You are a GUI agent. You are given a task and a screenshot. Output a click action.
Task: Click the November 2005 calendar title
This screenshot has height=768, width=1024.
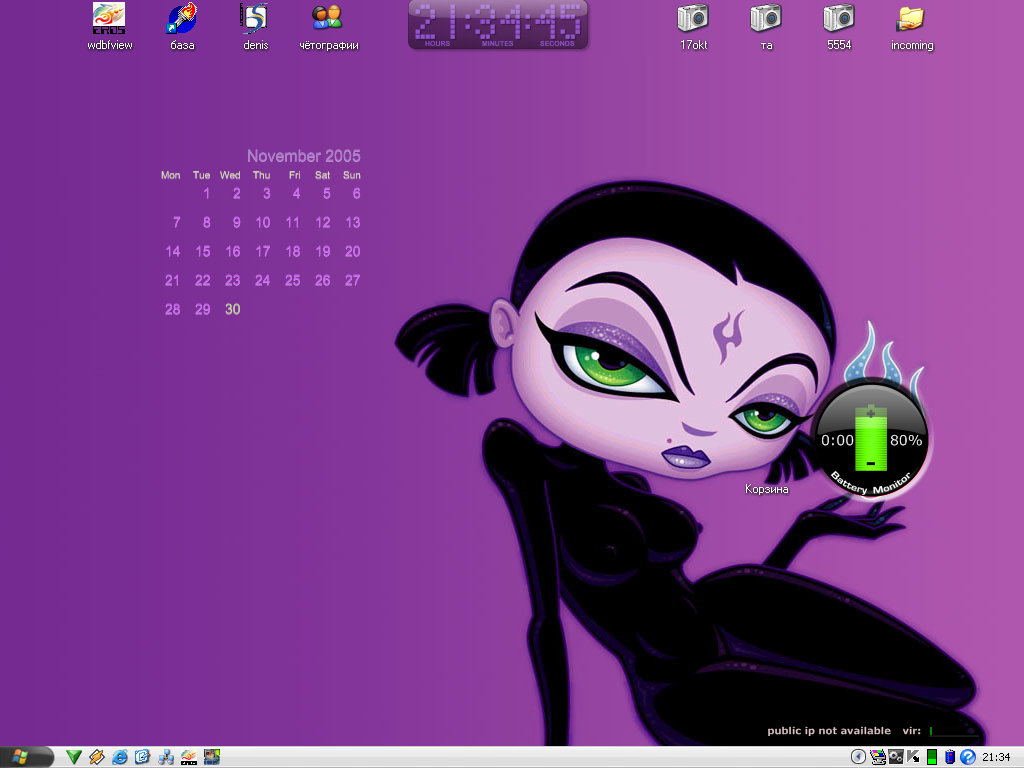pos(304,156)
